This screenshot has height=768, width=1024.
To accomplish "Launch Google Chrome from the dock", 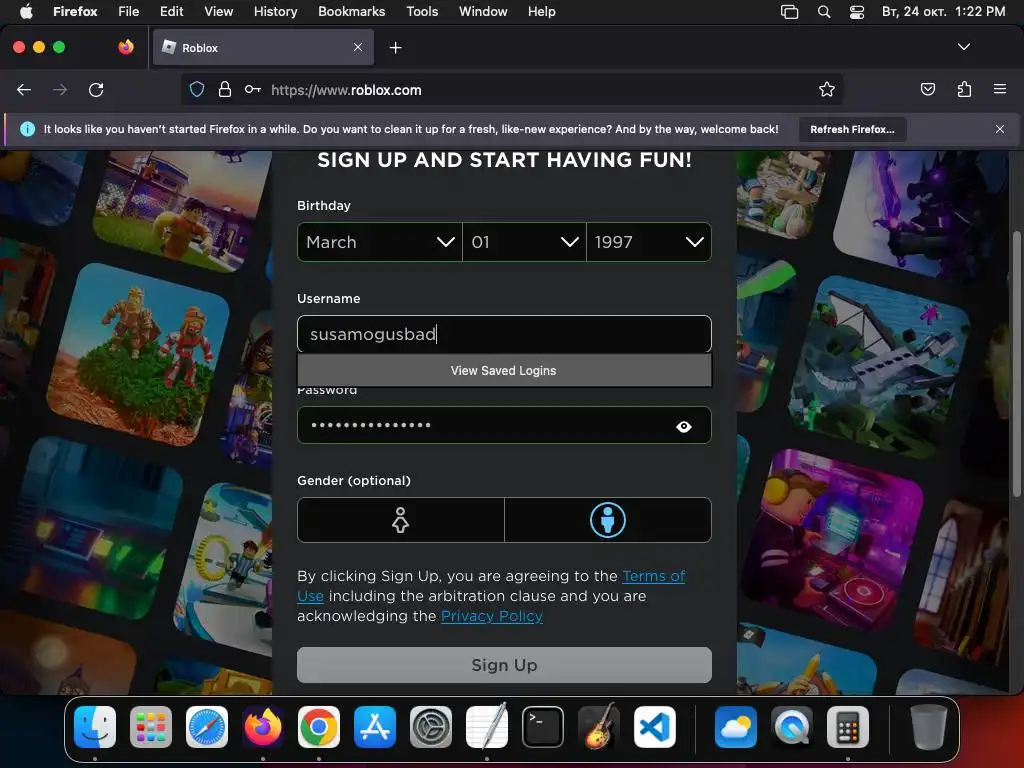I will (x=319, y=727).
